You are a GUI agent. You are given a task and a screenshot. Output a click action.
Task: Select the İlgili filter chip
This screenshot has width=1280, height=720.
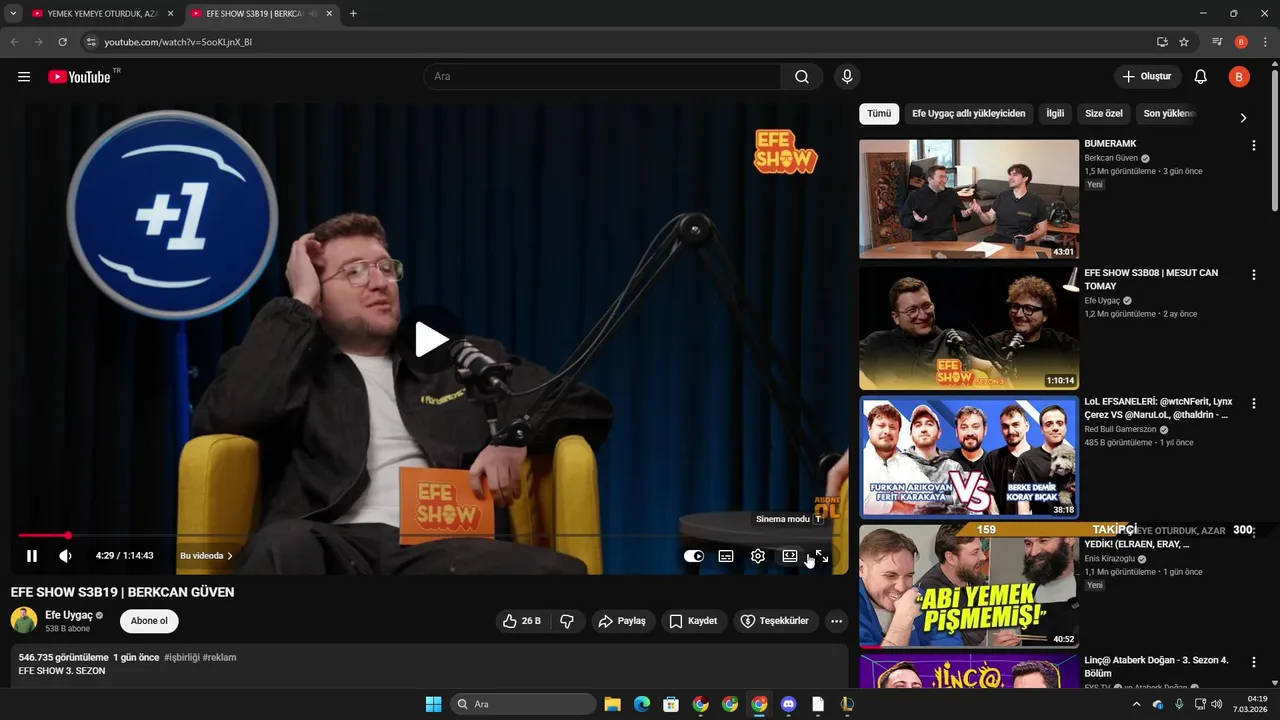click(x=1055, y=114)
